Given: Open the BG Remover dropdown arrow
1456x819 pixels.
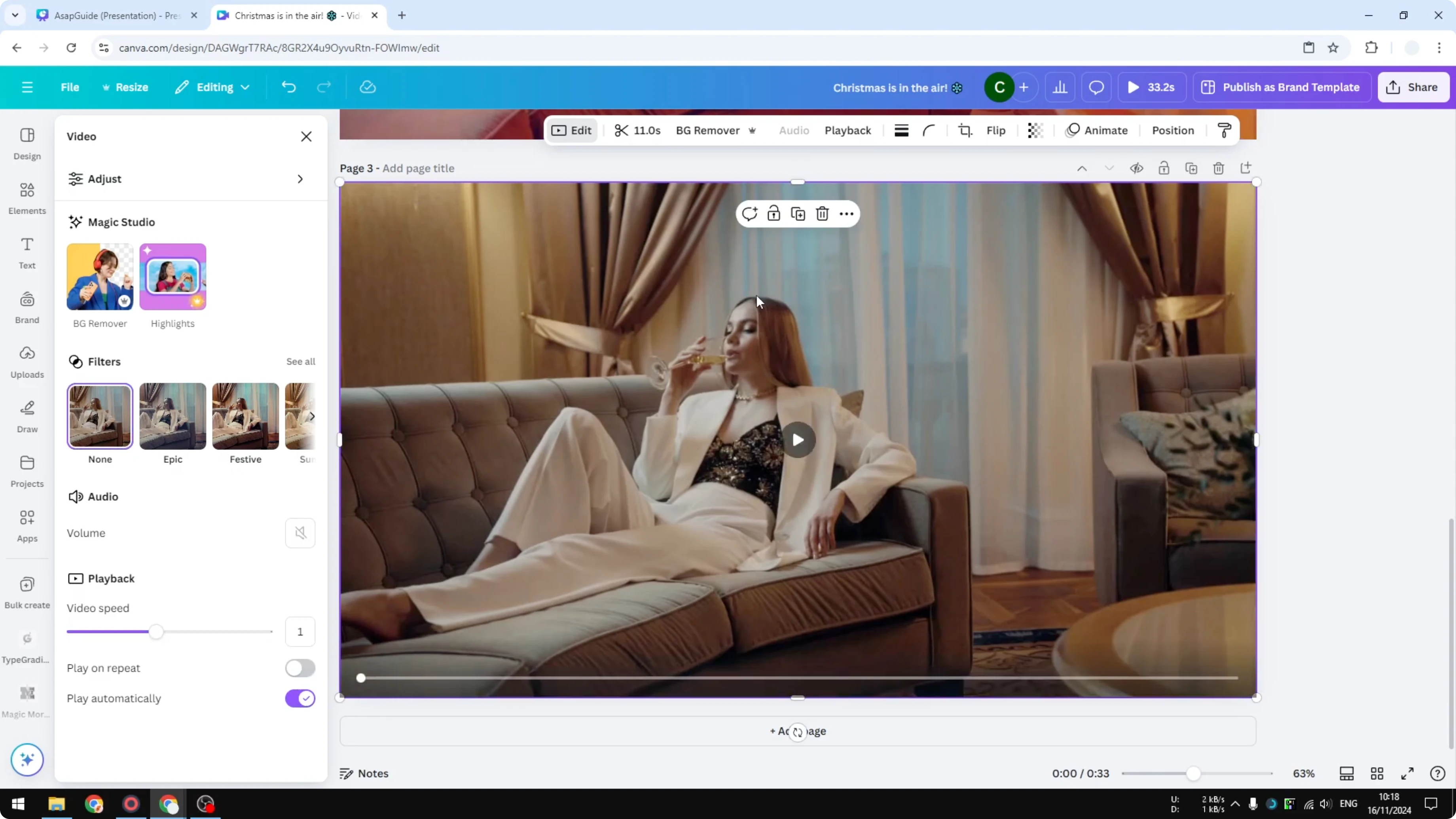Looking at the screenshot, I should tap(752, 131).
